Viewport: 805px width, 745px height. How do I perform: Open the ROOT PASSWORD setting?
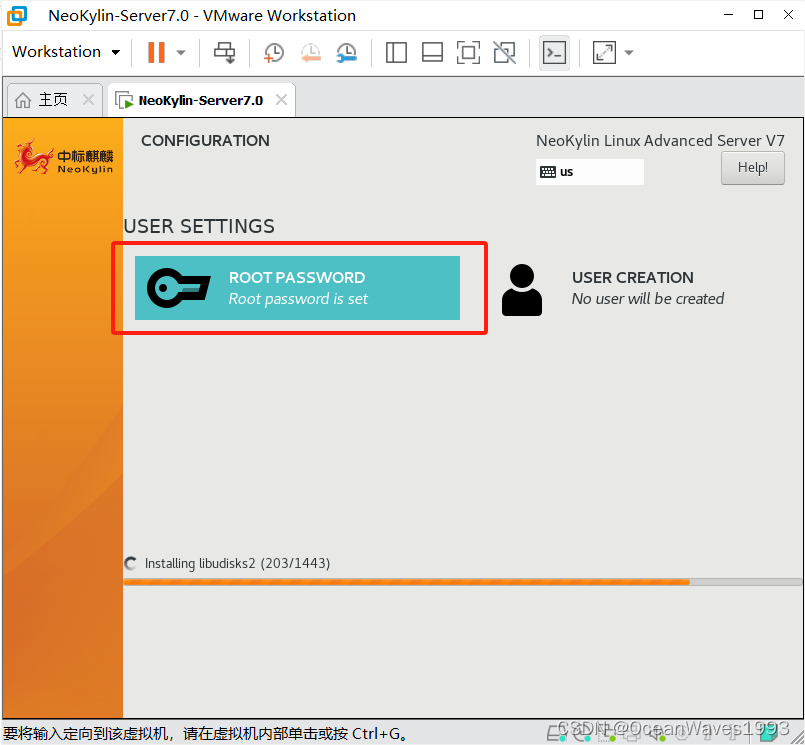point(297,288)
